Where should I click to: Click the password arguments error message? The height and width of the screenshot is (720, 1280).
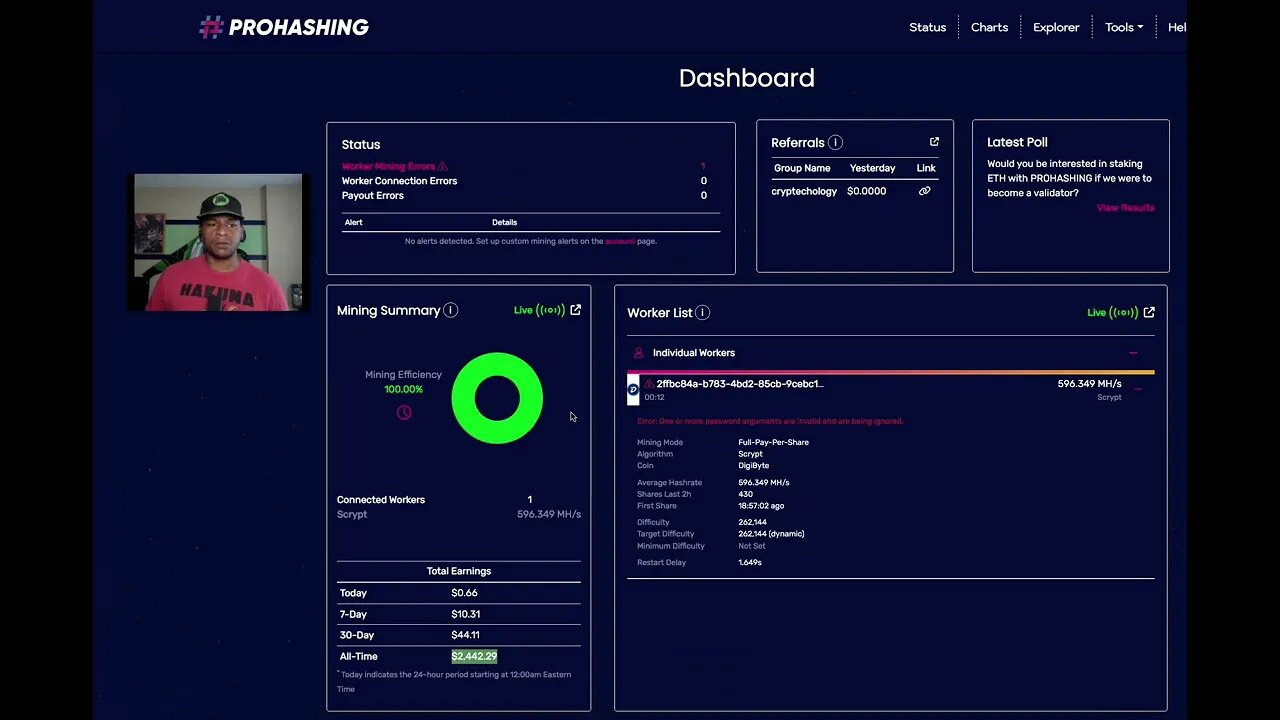(x=770, y=421)
